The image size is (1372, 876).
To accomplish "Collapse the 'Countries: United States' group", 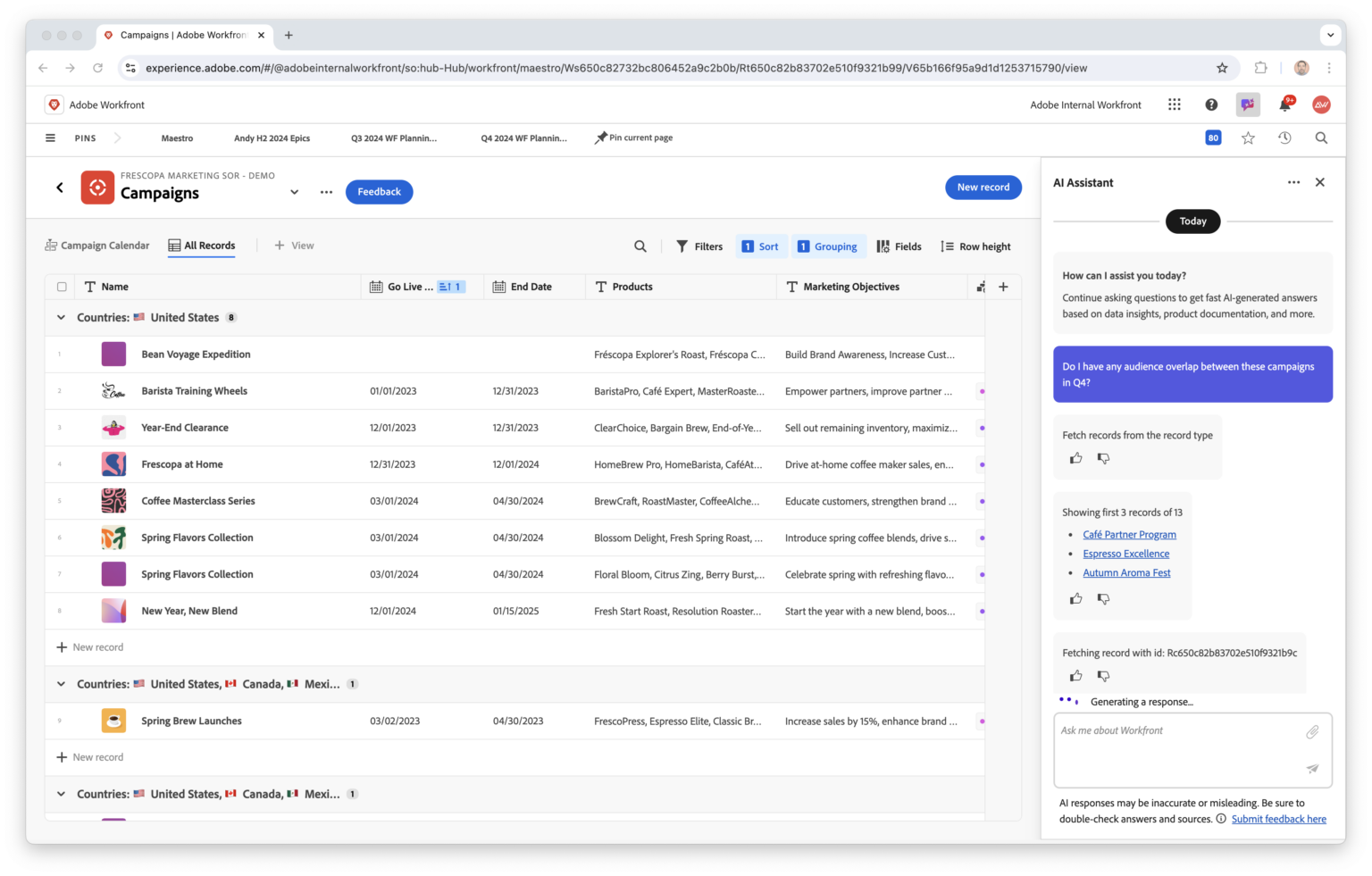I will tap(61, 317).
